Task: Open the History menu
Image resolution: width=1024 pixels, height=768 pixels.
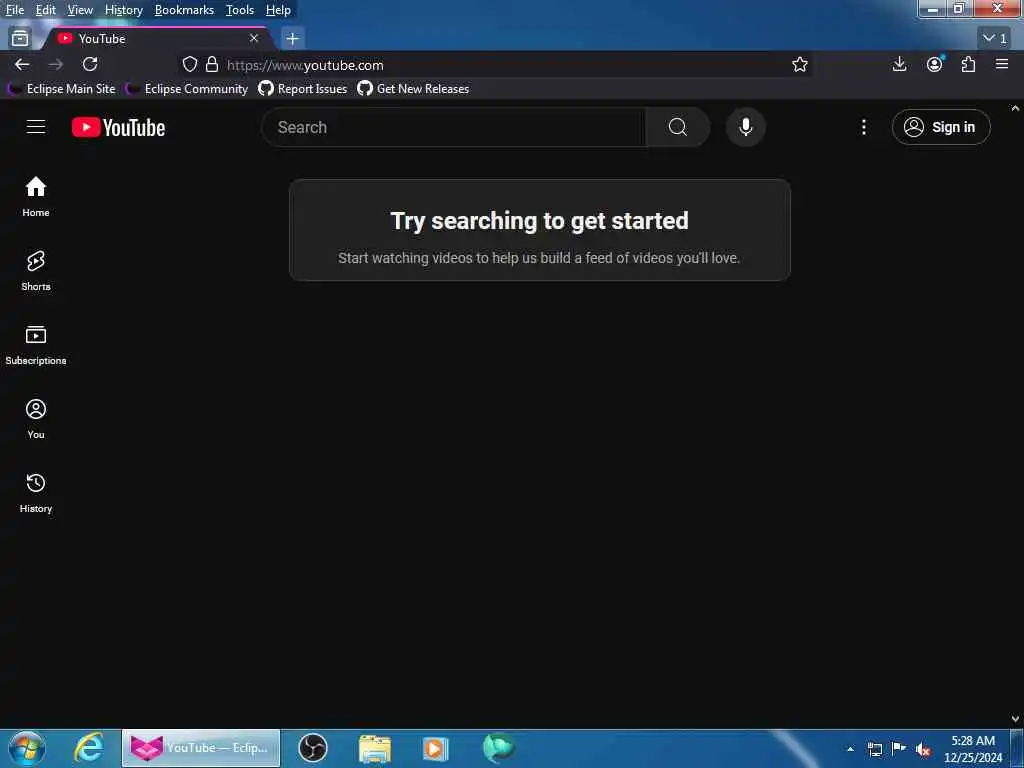Action: (123, 10)
